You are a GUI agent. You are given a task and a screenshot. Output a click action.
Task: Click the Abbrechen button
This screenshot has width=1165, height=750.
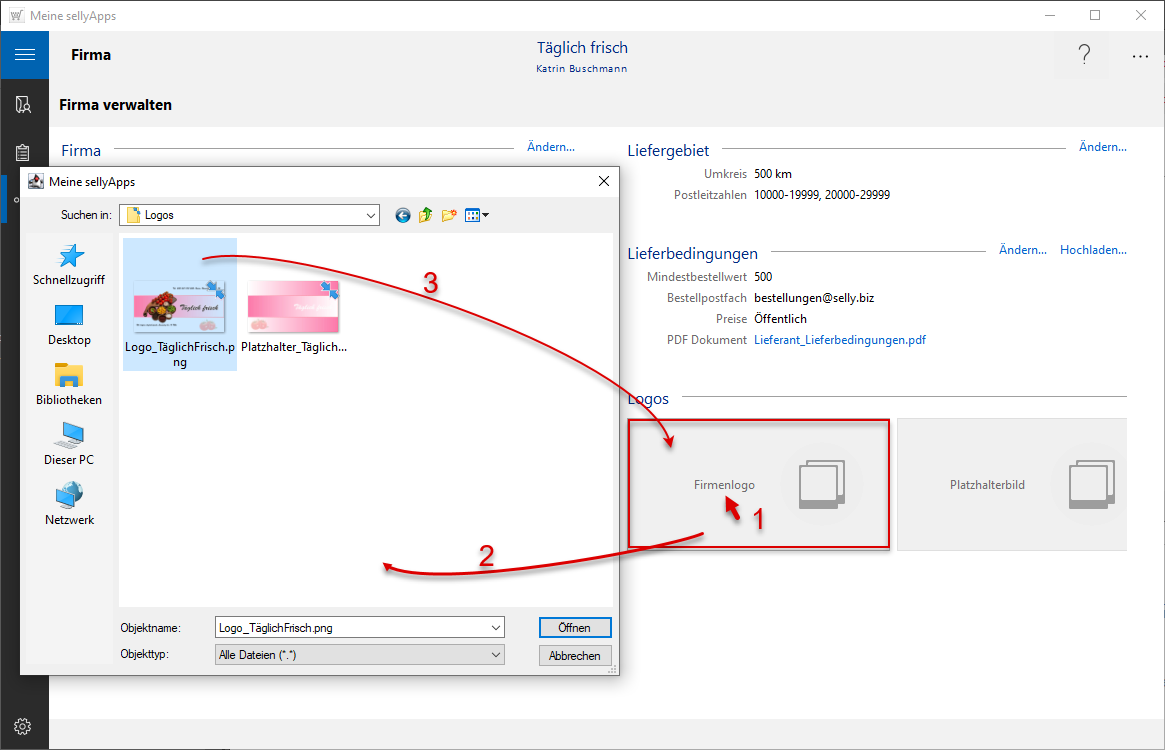click(x=575, y=656)
